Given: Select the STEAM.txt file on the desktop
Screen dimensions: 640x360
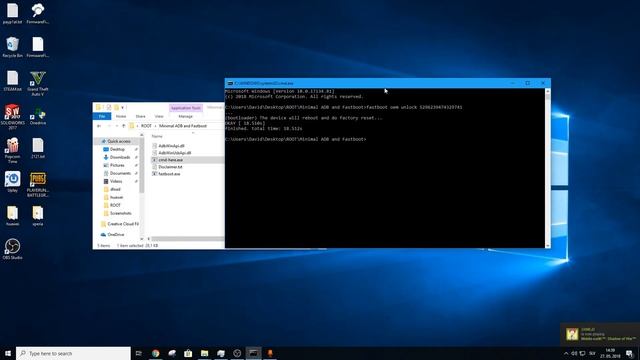Looking at the screenshot, I should point(12,81).
